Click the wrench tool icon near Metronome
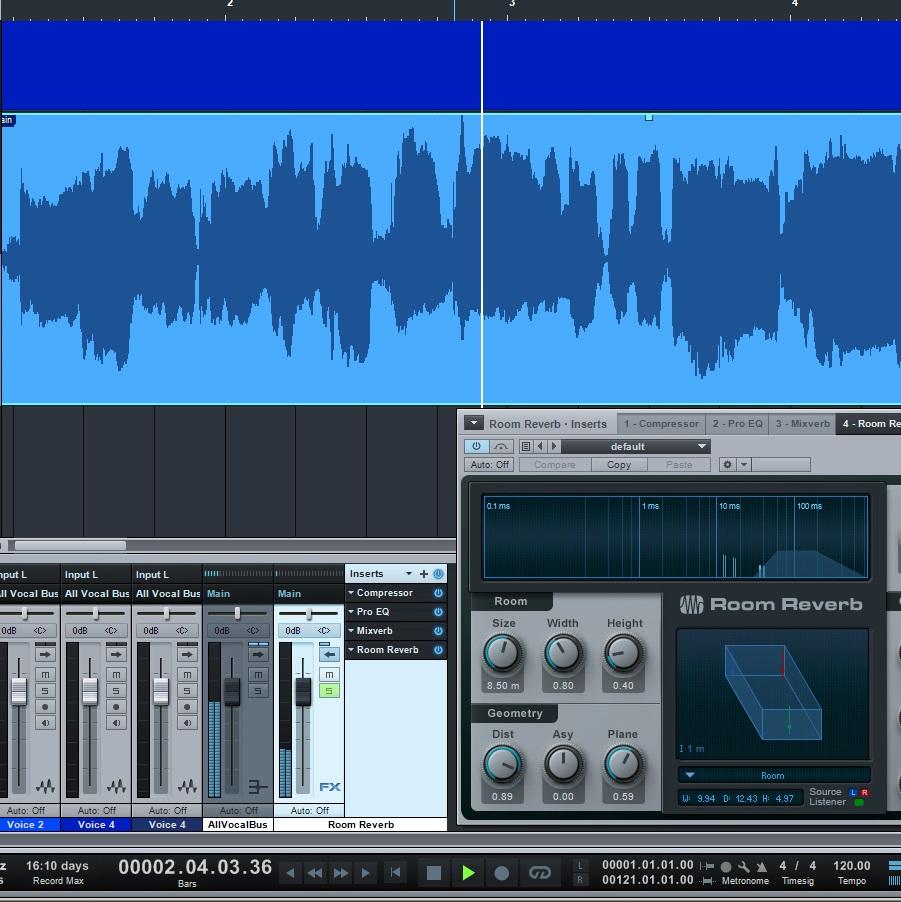 pos(744,867)
